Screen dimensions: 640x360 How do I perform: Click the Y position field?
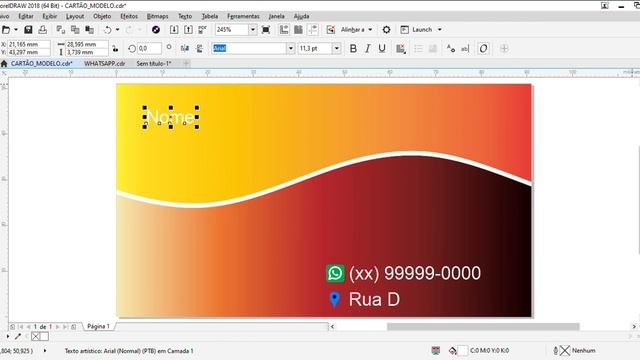coord(29,52)
